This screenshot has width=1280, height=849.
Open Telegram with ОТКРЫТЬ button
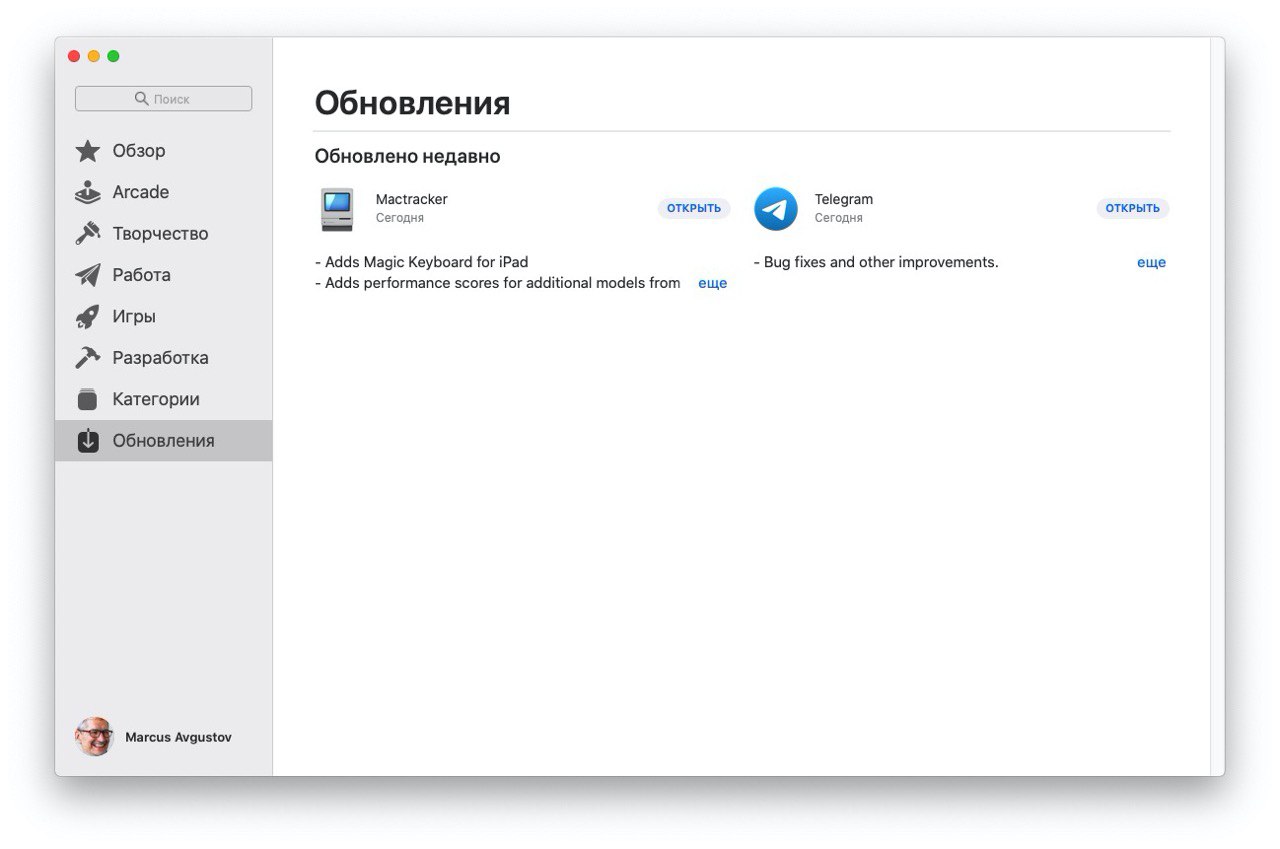tap(1133, 208)
